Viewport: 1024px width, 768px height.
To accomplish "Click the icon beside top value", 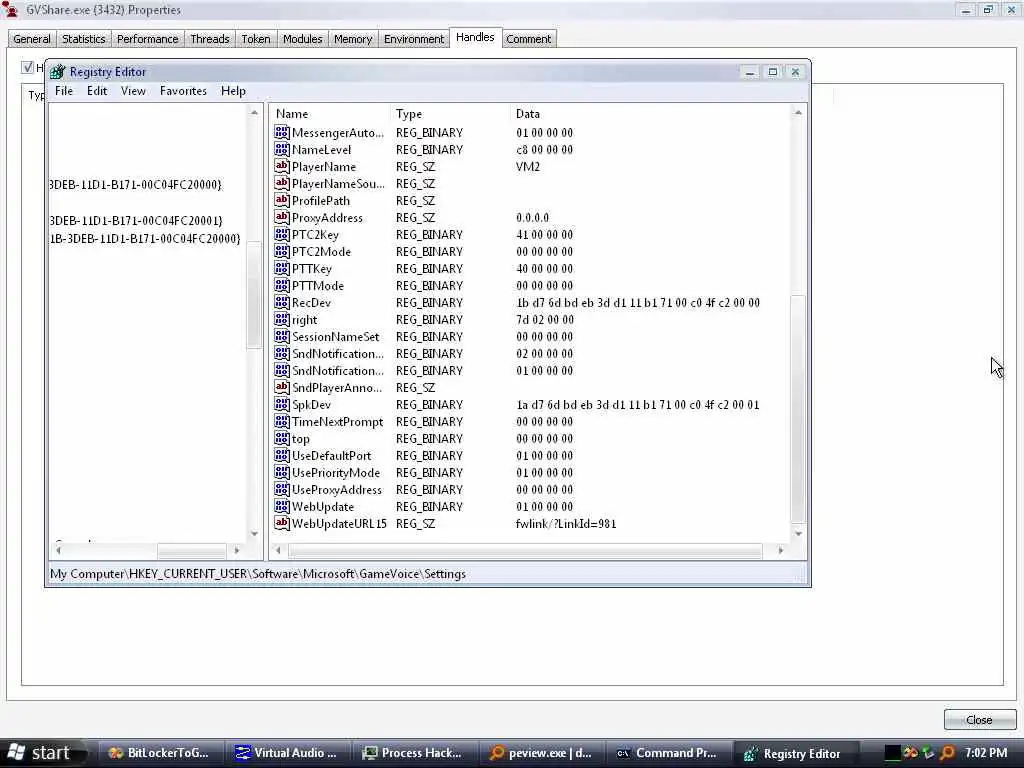I will [281, 438].
